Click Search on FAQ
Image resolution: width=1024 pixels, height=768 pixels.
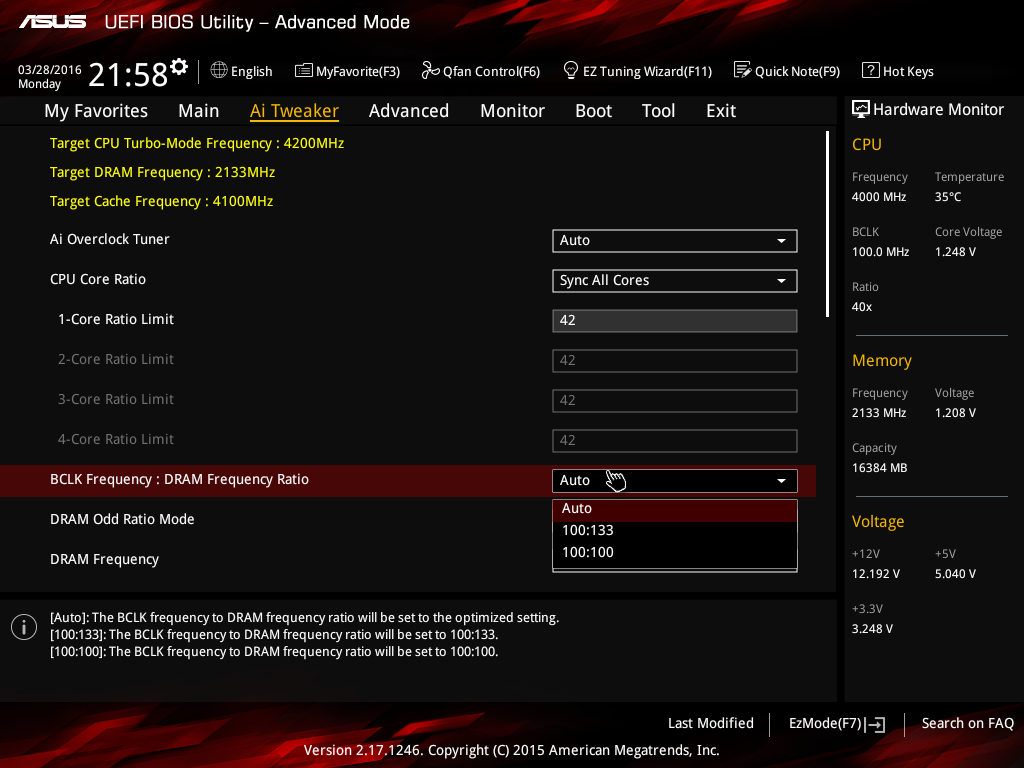967,724
